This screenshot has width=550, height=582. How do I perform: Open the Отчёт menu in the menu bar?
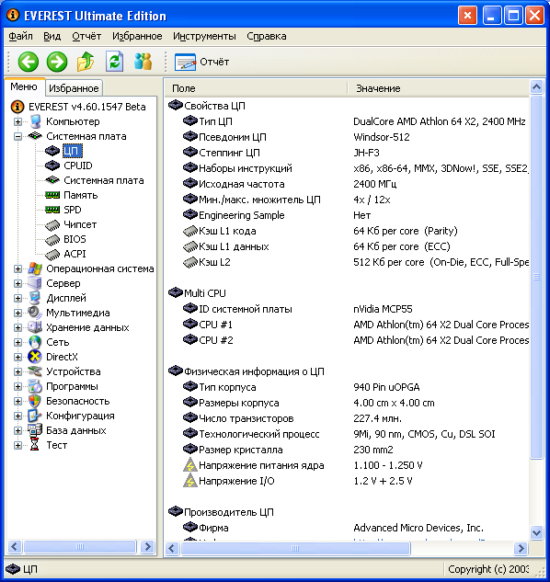[x=86, y=36]
